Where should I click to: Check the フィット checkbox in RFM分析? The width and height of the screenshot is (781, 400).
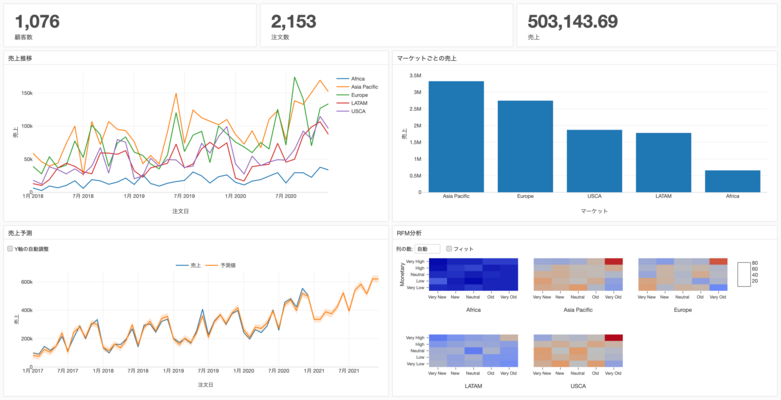[x=449, y=248]
